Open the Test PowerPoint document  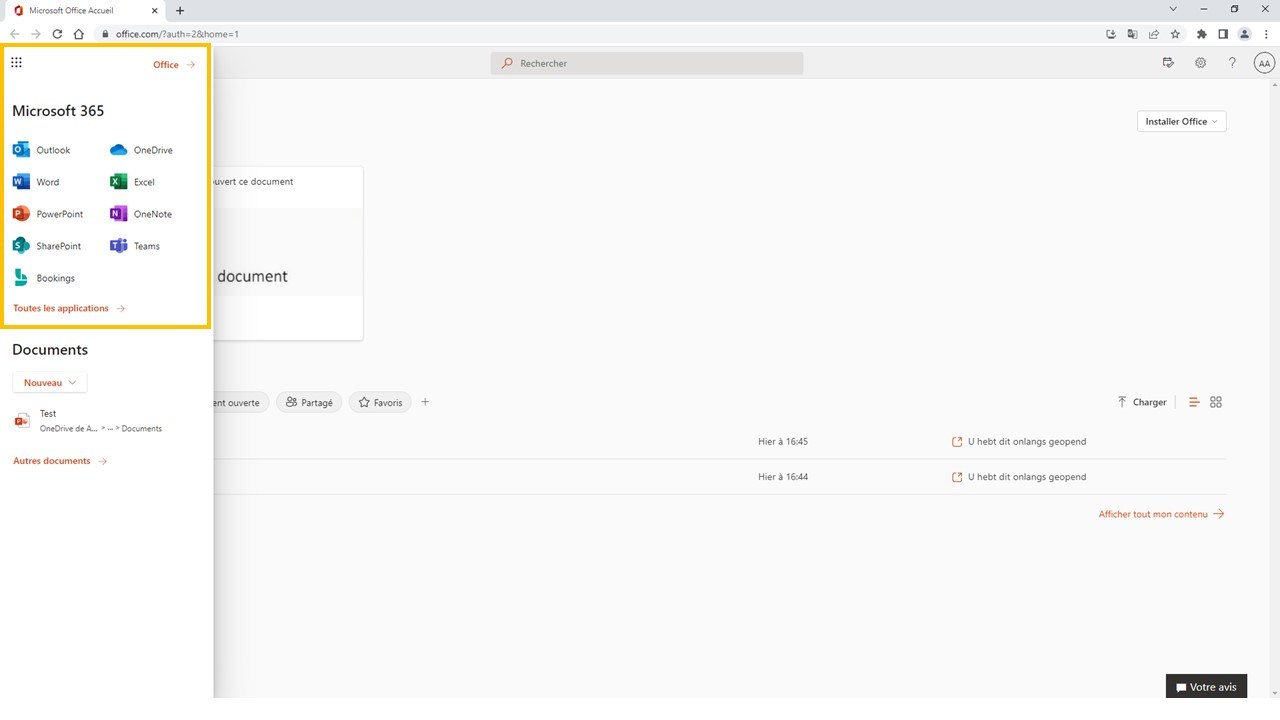pyautogui.click(x=88, y=421)
